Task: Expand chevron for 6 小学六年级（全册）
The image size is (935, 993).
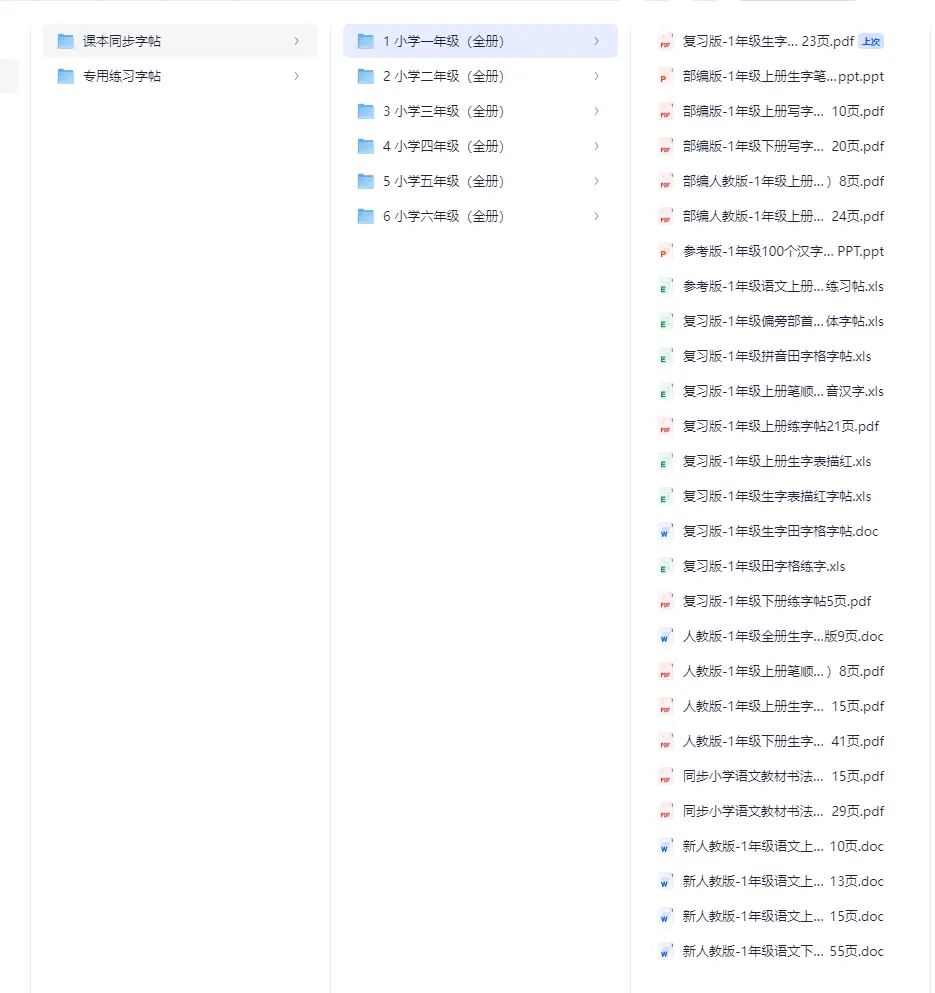Action: coord(597,217)
